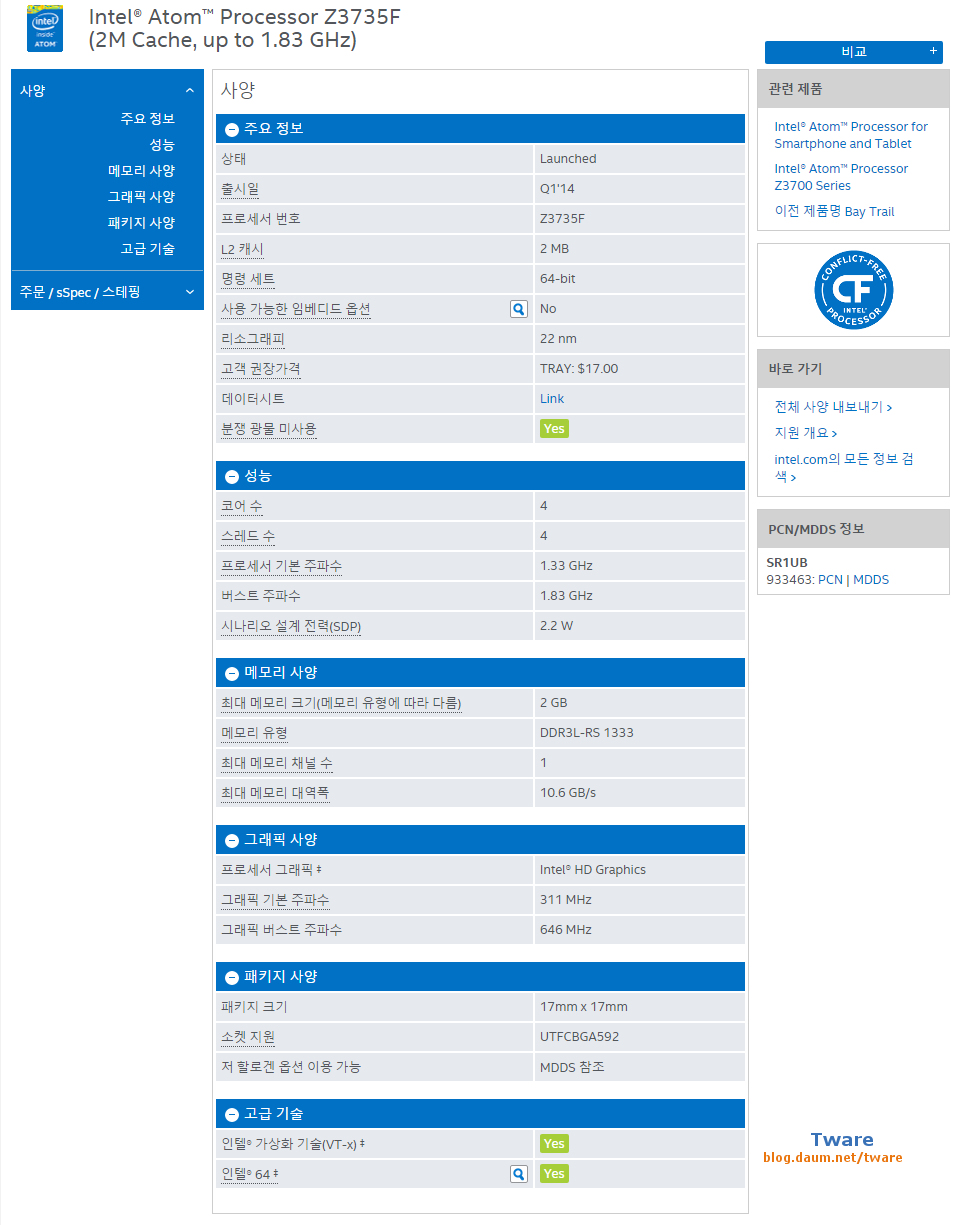This screenshot has height=1225, width=961.
Task: Click the Yes badge for 가상화 기술(VT-x)
Action: (554, 1144)
